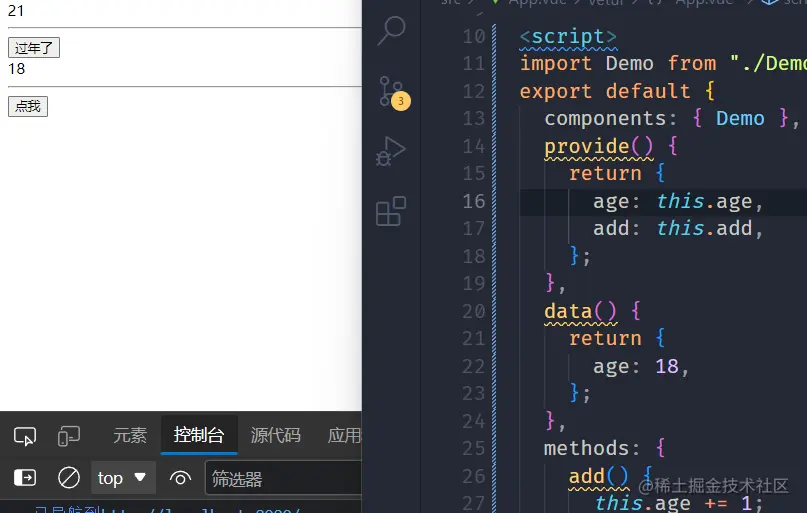
Task: Show the console sidebar panel
Action: pos(25,478)
